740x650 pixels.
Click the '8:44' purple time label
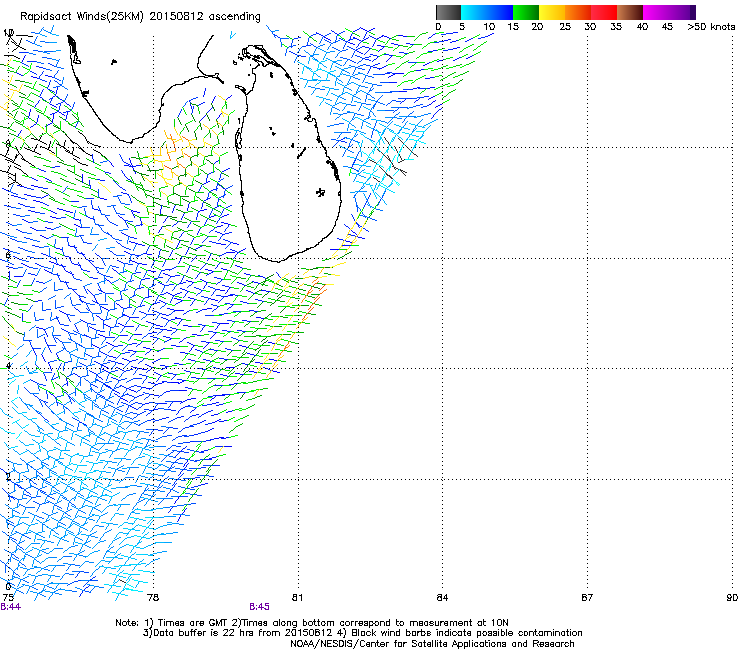(10, 607)
